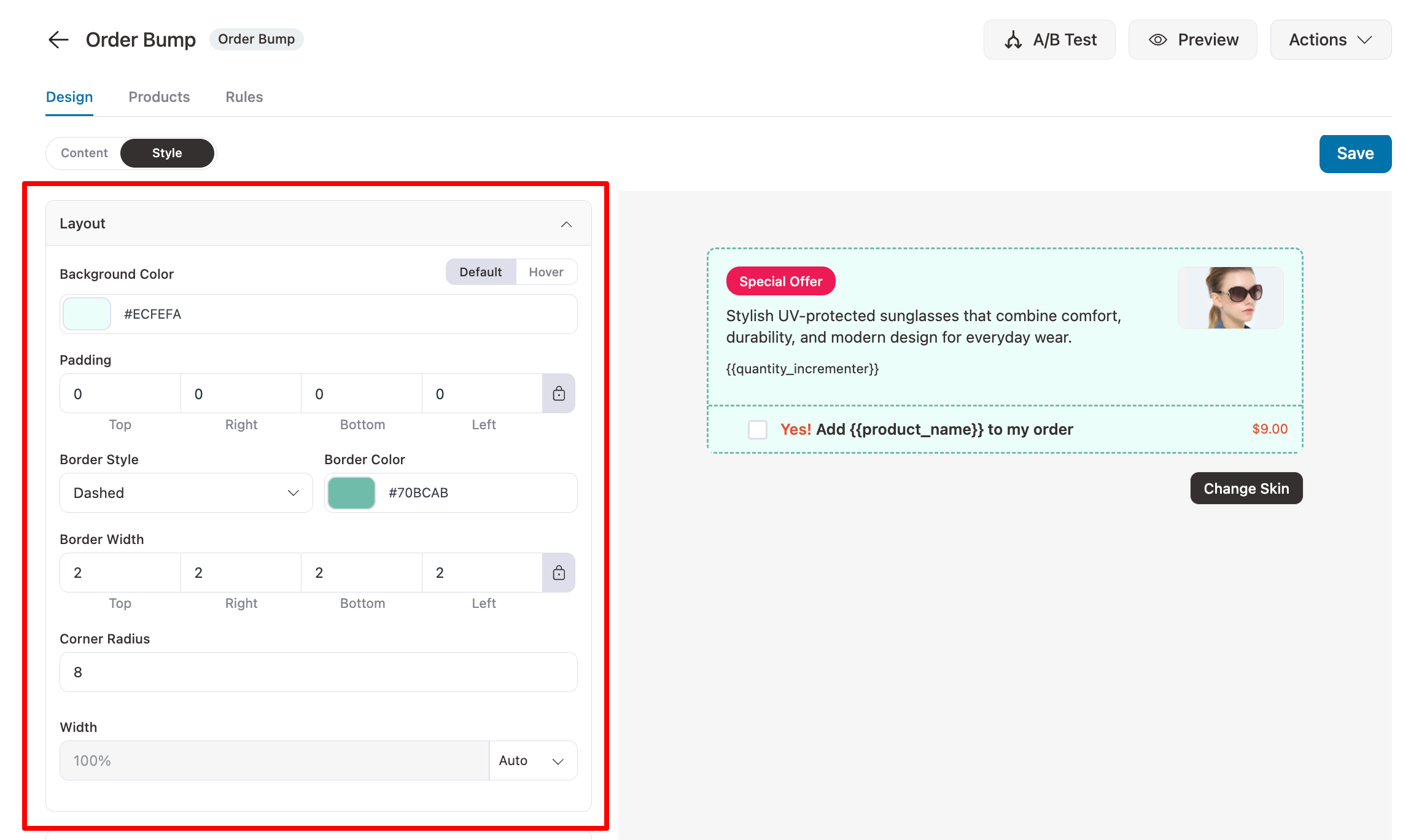Click the Change Skin button

pyautogui.click(x=1246, y=488)
